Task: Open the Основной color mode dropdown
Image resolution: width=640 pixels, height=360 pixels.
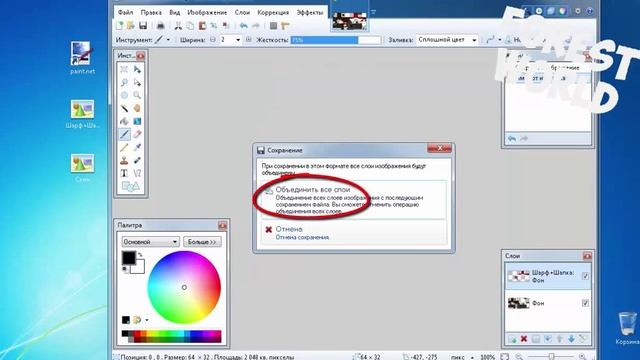Action: 151,242
